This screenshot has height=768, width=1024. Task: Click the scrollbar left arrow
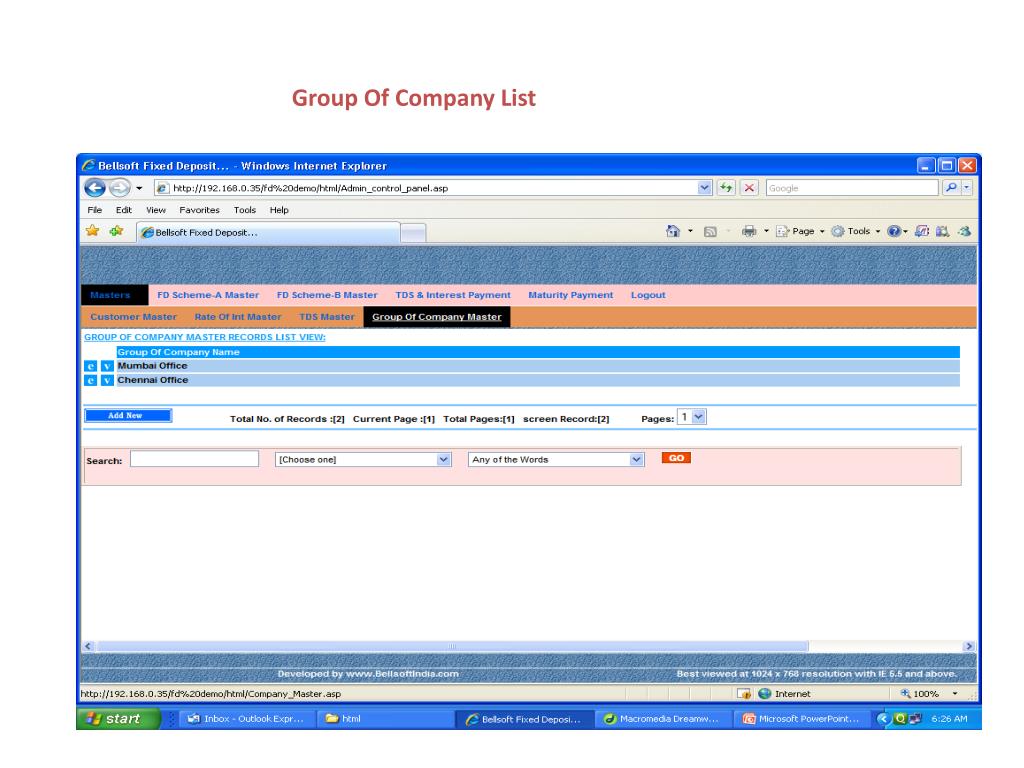click(x=88, y=647)
